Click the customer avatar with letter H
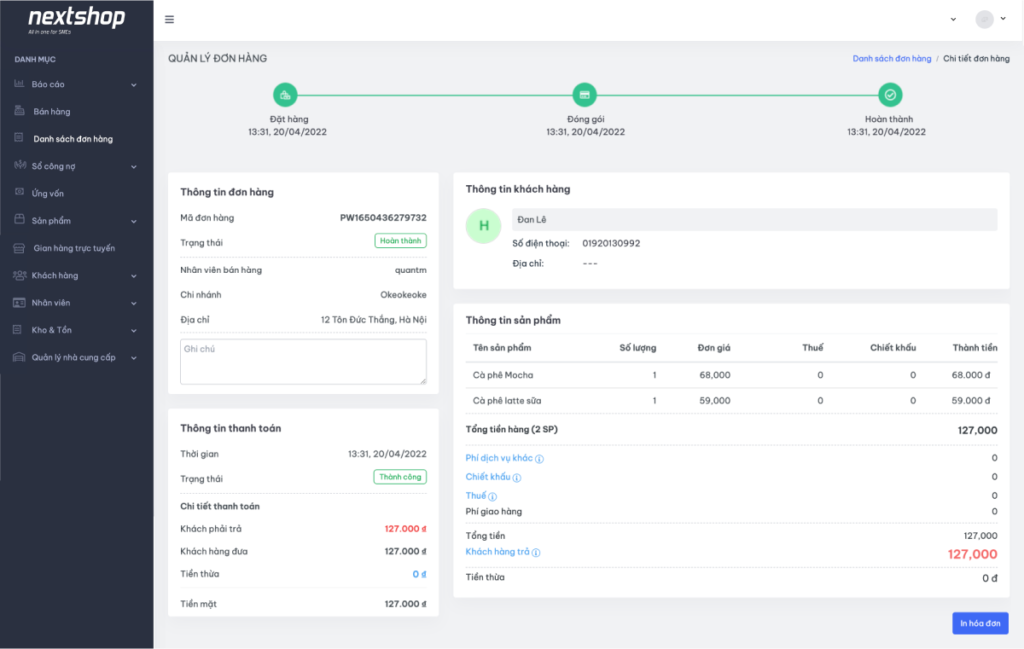This screenshot has height=649, width=1024. pos(484,226)
